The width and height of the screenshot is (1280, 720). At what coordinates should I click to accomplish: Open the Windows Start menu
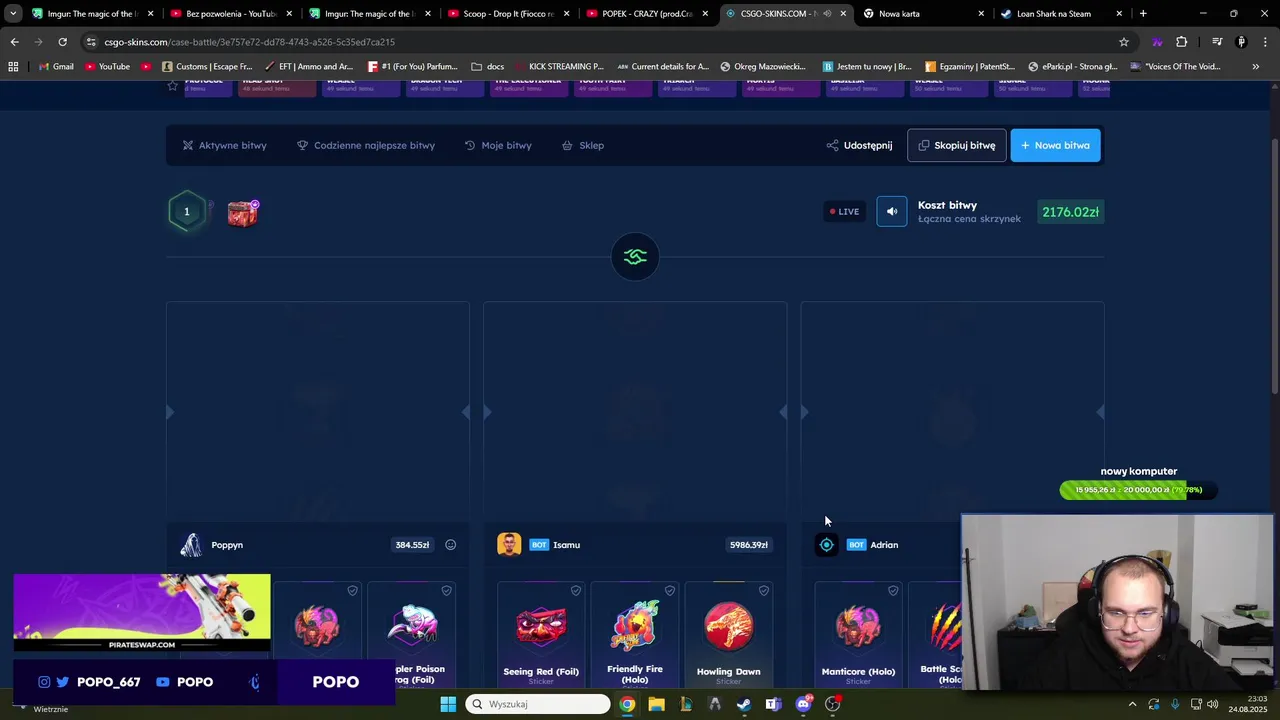[448, 704]
